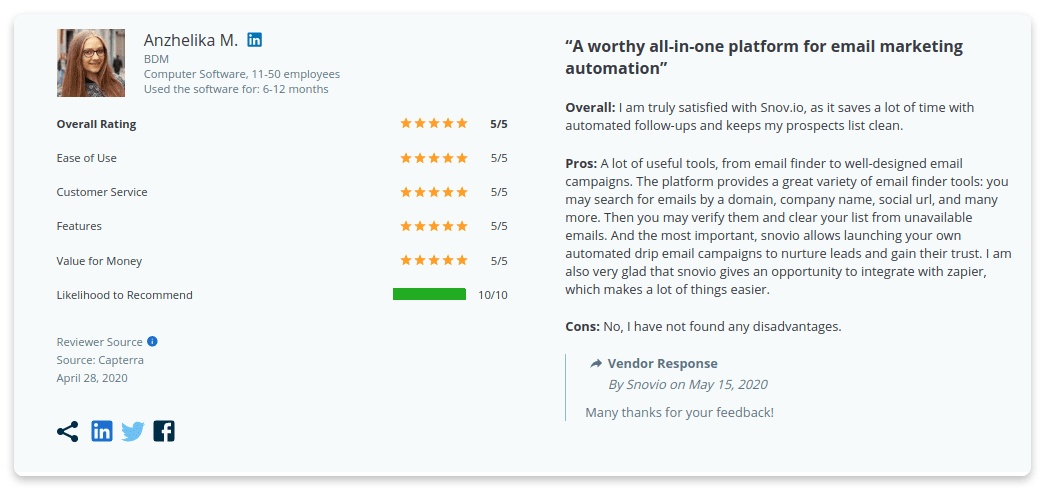This screenshot has height=490, width=1045.
Task: Click the 'By Snovio on May 15, 2020' line
Action: (688, 384)
